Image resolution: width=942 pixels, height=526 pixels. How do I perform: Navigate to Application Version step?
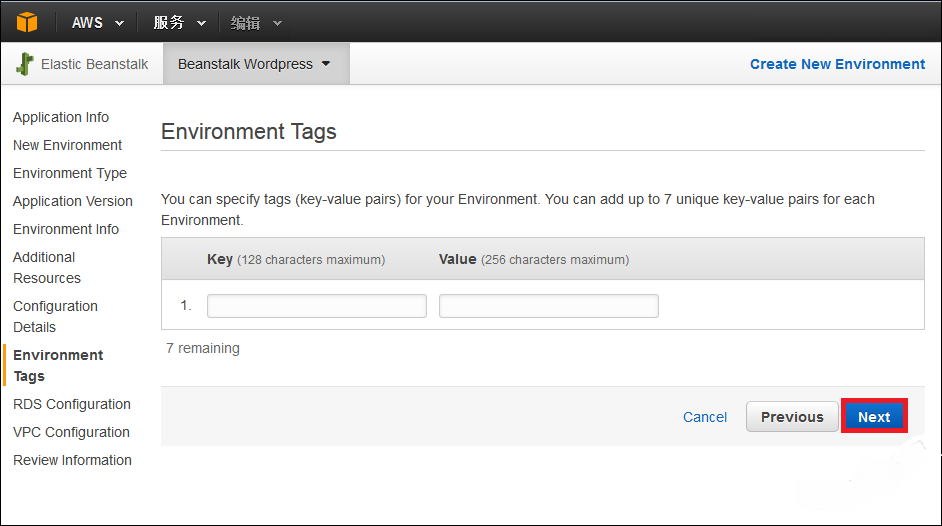pyautogui.click(x=73, y=201)
